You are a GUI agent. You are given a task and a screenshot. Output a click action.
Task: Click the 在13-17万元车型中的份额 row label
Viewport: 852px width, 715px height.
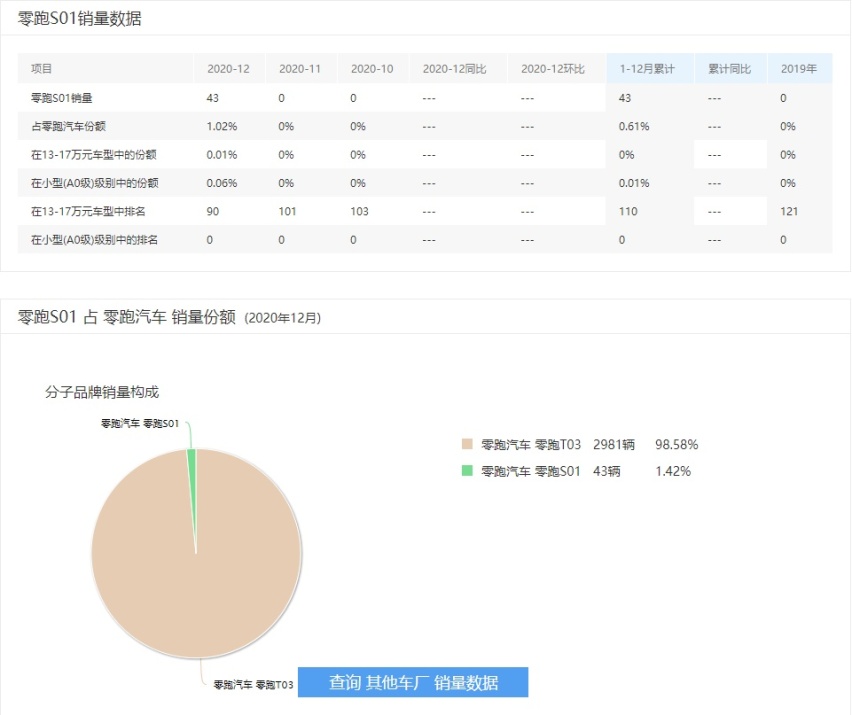93,155
